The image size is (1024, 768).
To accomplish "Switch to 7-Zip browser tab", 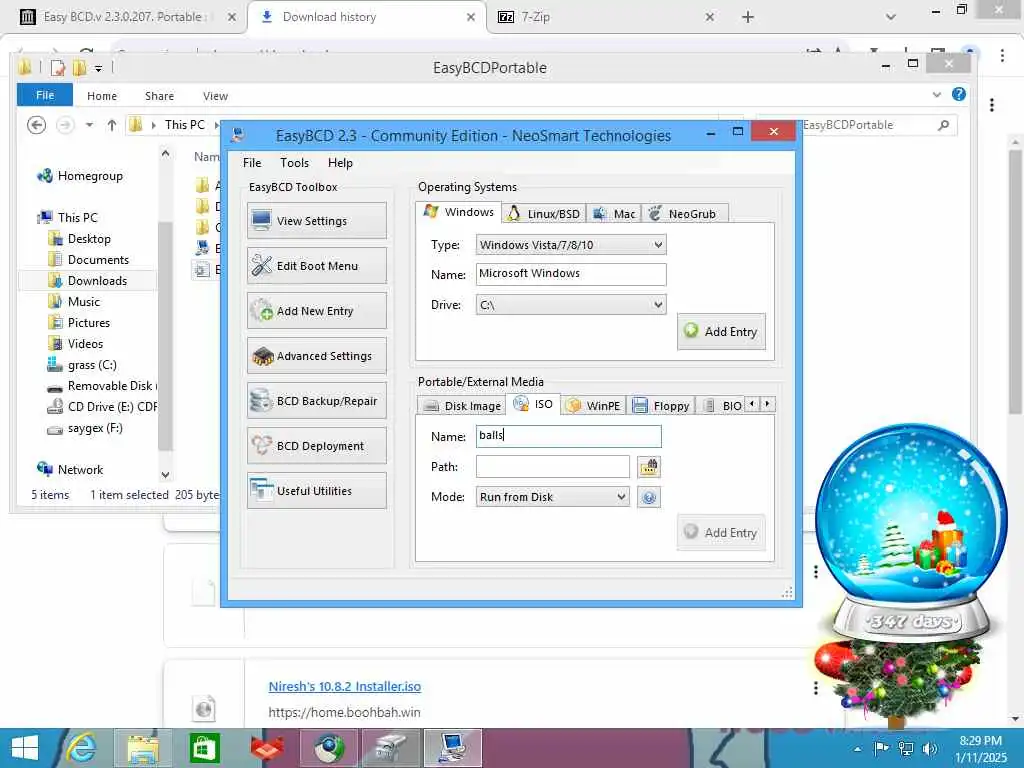I will click(536, 17).
